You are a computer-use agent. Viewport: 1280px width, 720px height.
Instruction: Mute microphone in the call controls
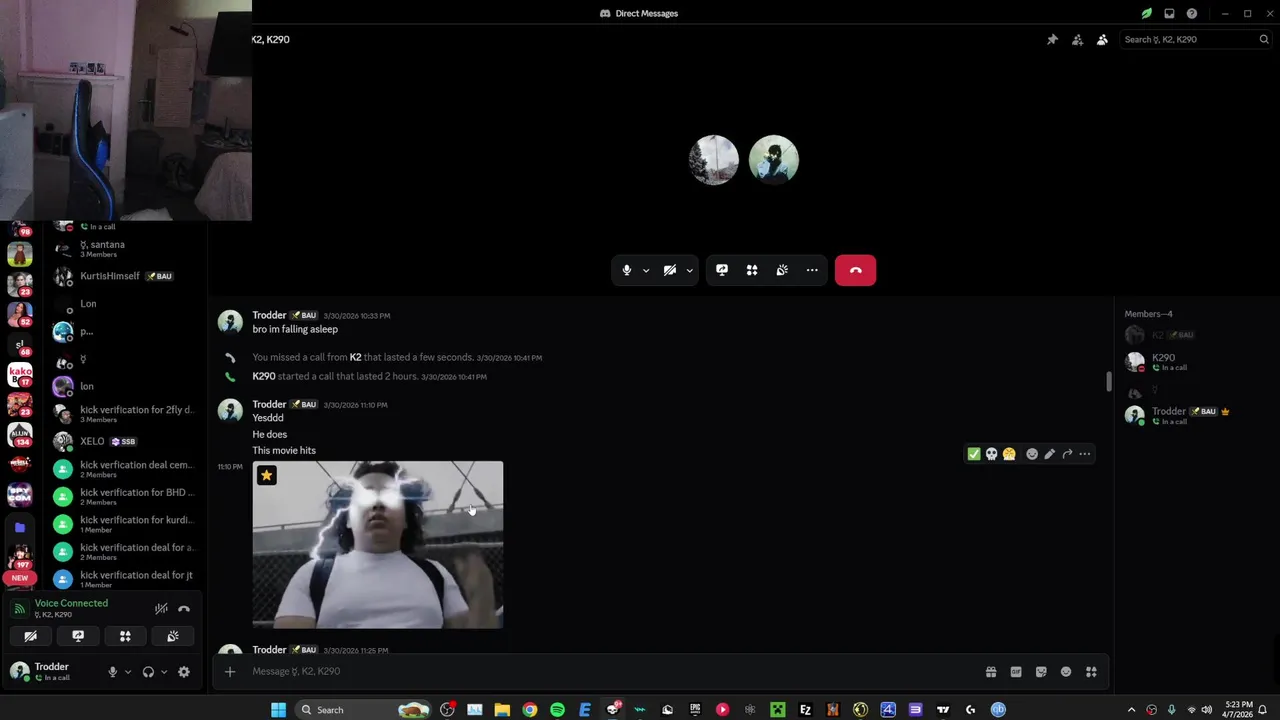point(627,270)
